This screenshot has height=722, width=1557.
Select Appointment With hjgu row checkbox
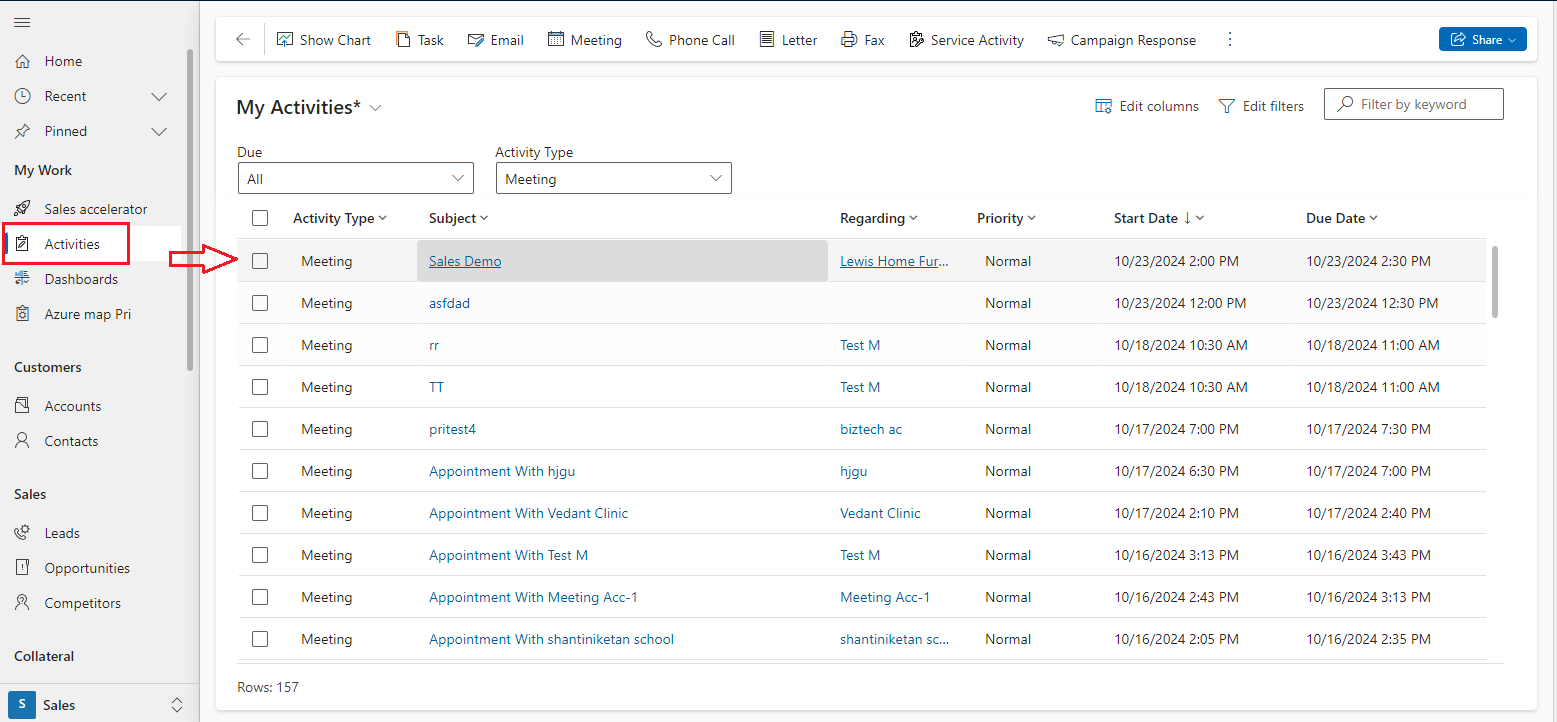[260, 471]
